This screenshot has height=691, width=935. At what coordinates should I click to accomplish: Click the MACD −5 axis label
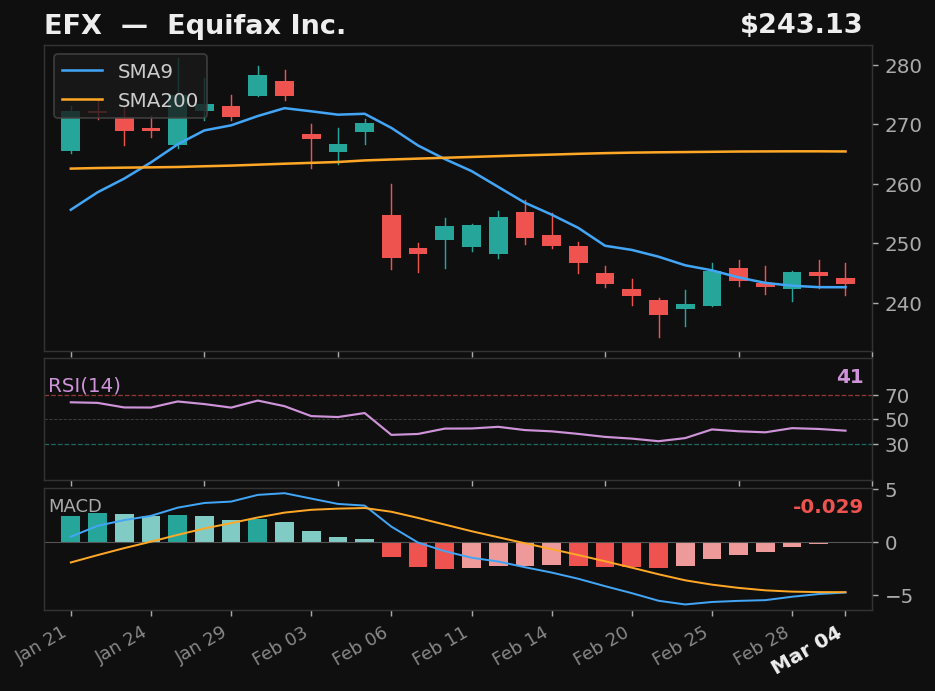tap(899, 596)
